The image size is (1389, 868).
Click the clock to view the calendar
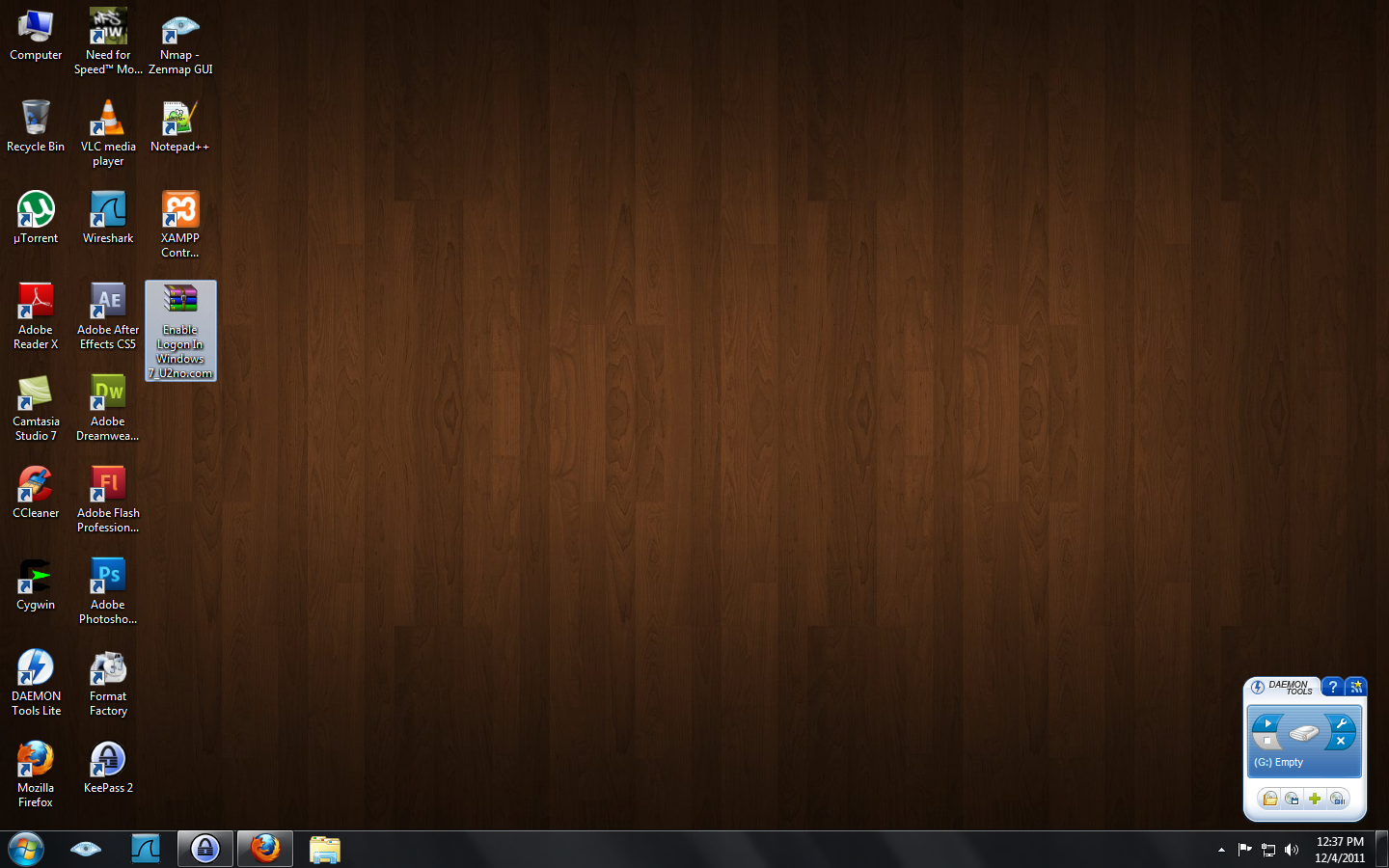[x=1341, y=849]
